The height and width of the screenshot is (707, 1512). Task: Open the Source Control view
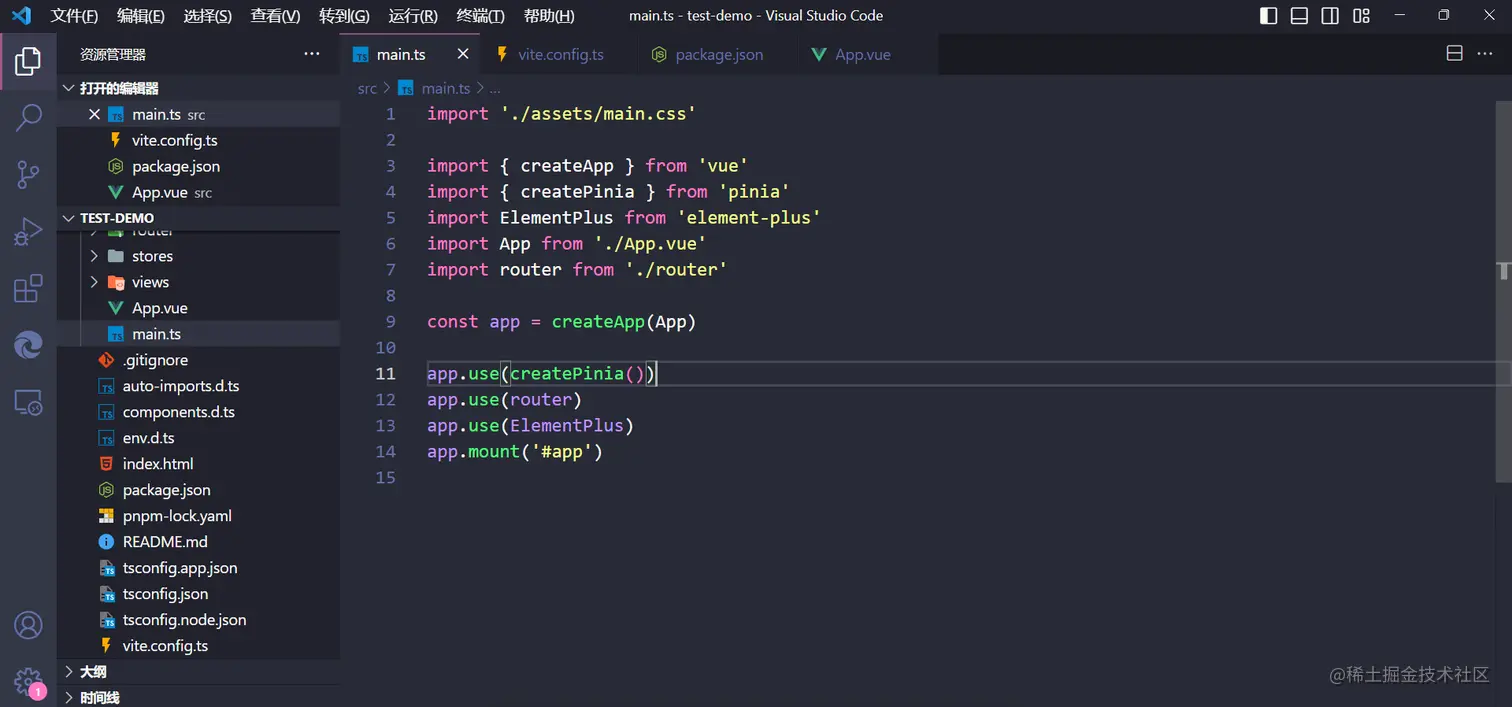pos(28,175)
